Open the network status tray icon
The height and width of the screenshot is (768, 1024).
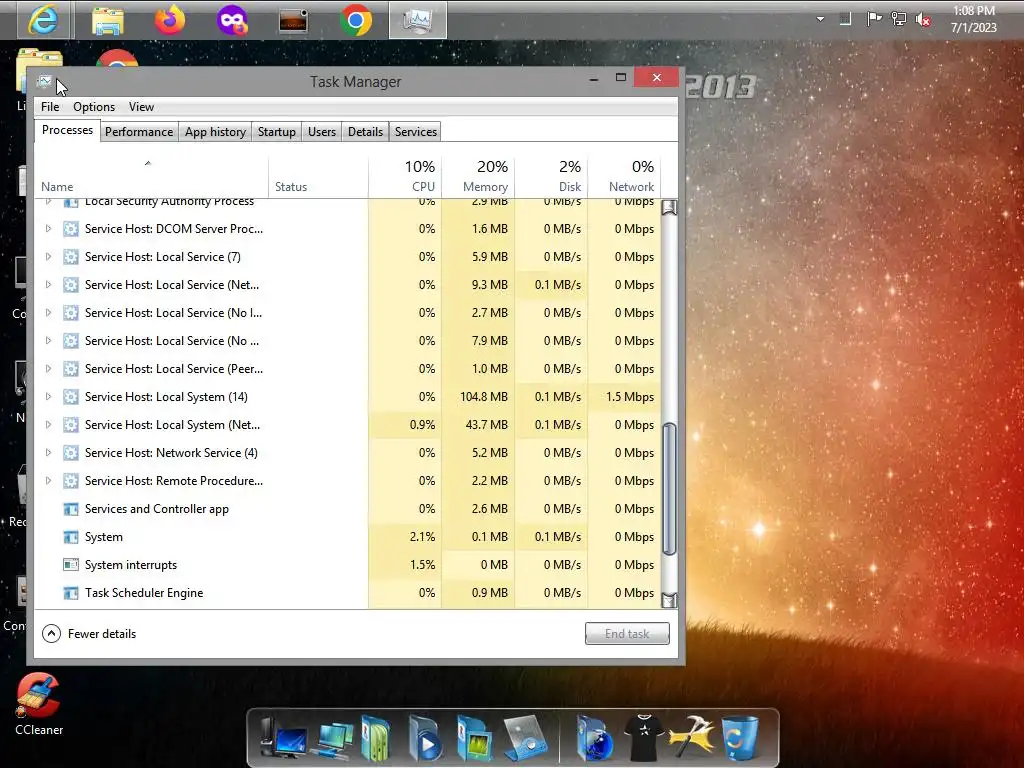899,19
